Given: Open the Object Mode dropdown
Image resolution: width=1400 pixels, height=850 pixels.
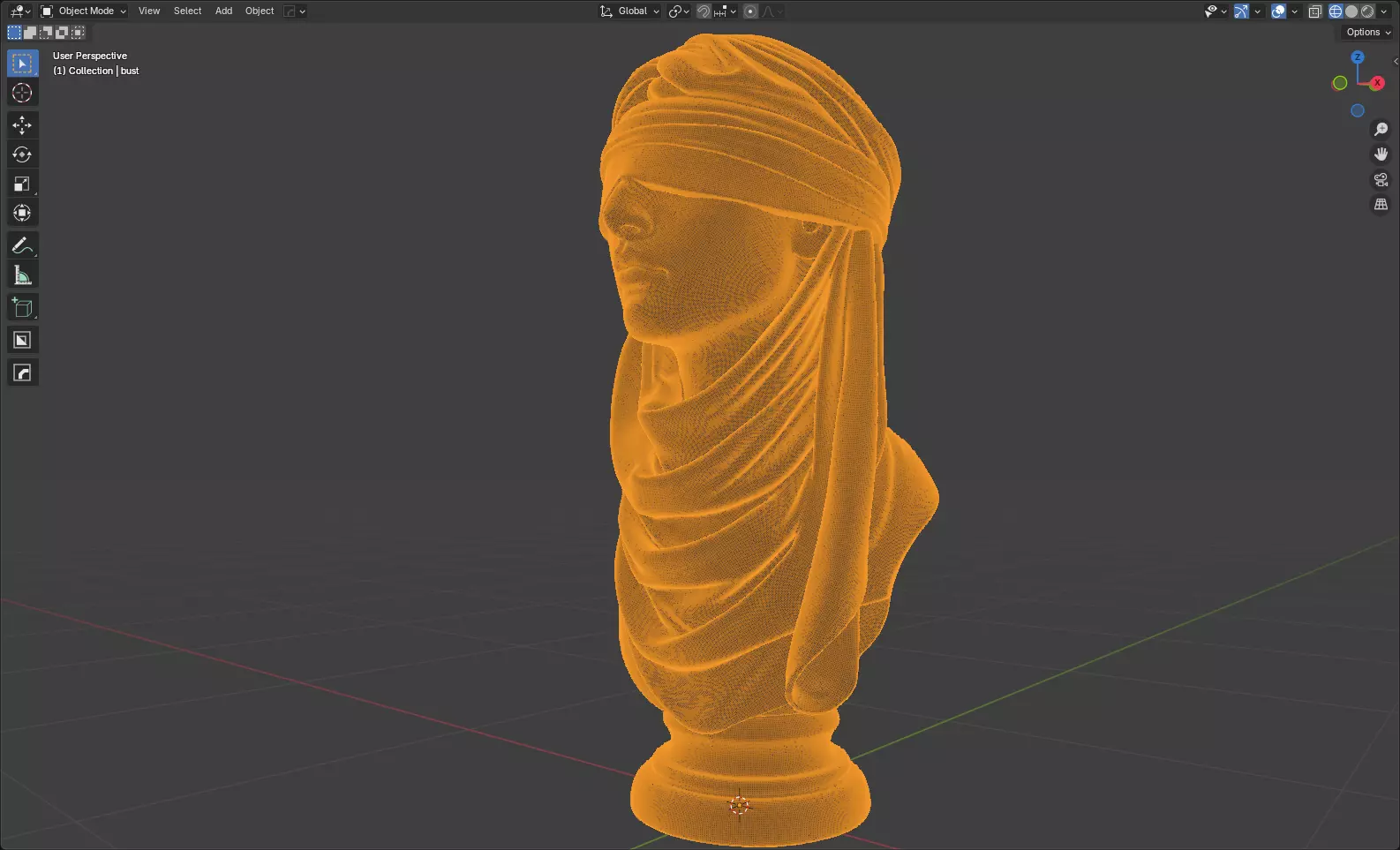Looking at the screenshot, I should click(x=84, y=11).
